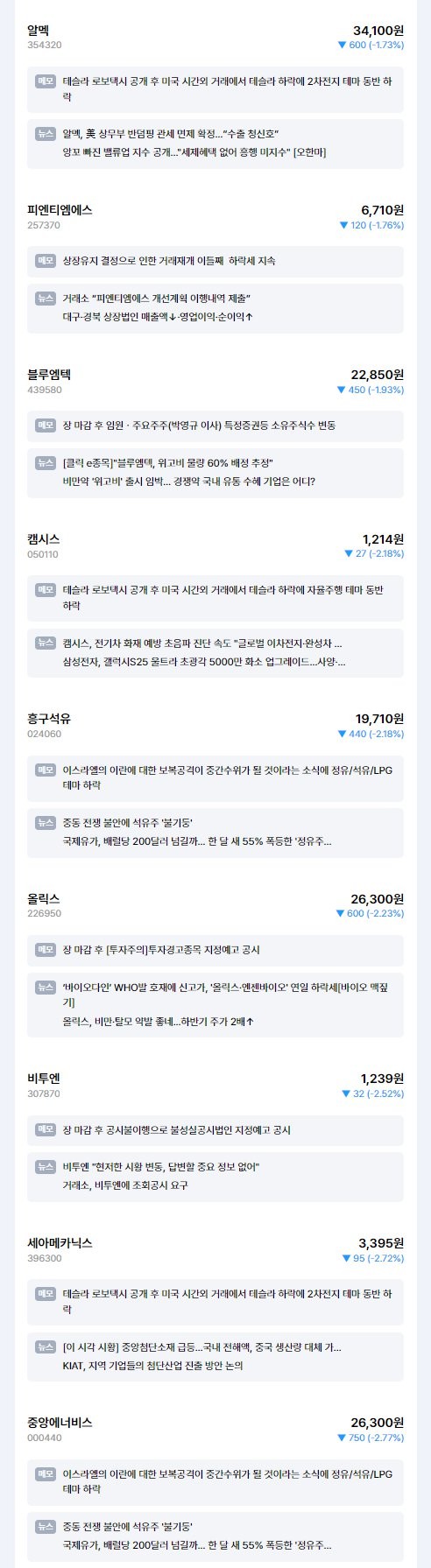Click the 메모 badge under 비투엔
The height and width of the screenshot is (1568, 431).
(x=46, y=1129)
